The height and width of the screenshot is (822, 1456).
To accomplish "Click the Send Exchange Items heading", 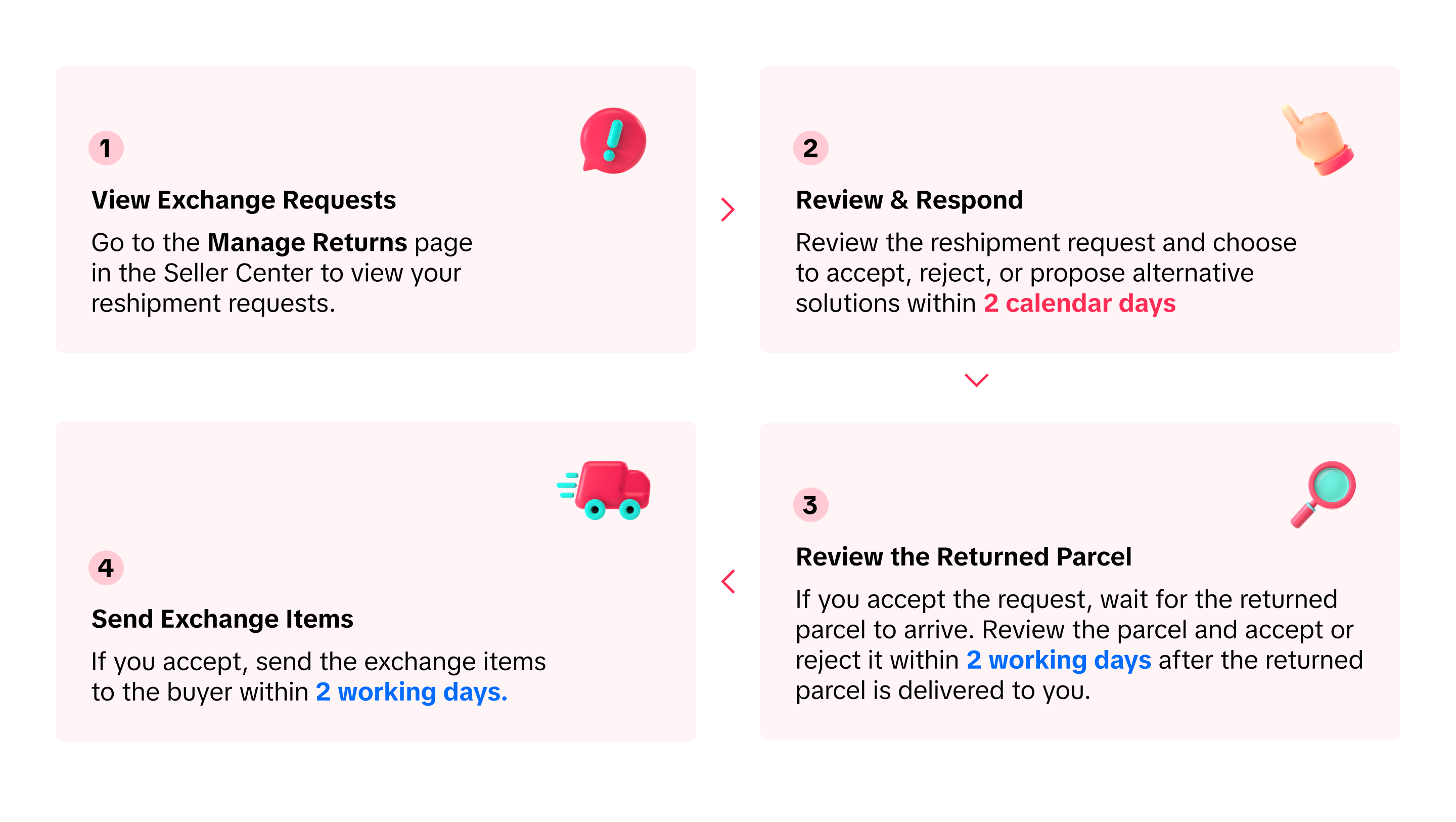I will [222, 620].
